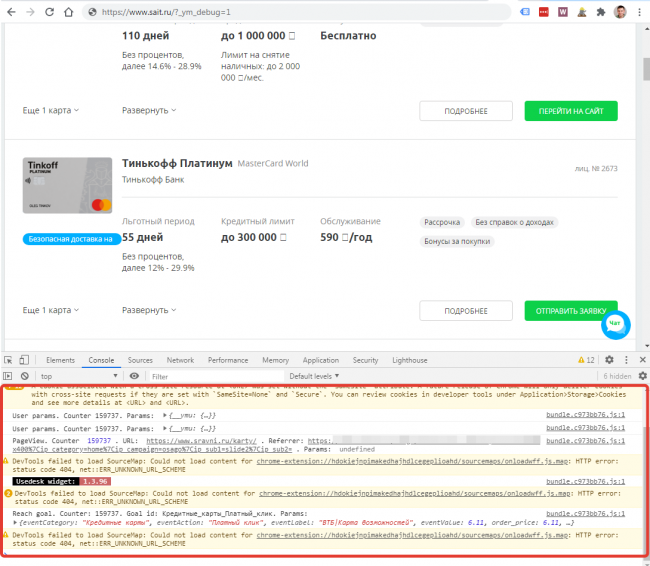Open the DevTools settings gear
Image resolution: width=650 pixels, height=566 pixels.
[x=607, y=360]
